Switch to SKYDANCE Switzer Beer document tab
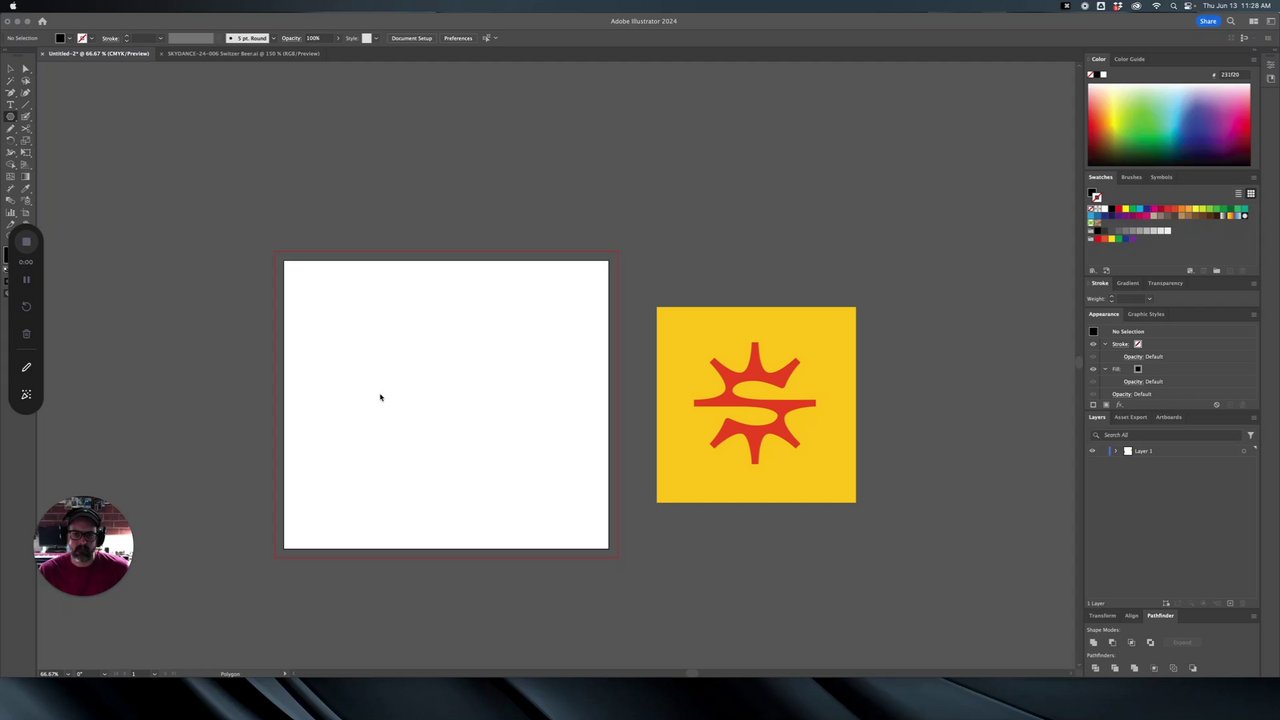Viewport: 1280px width, 720px height. tap(244, 53)
